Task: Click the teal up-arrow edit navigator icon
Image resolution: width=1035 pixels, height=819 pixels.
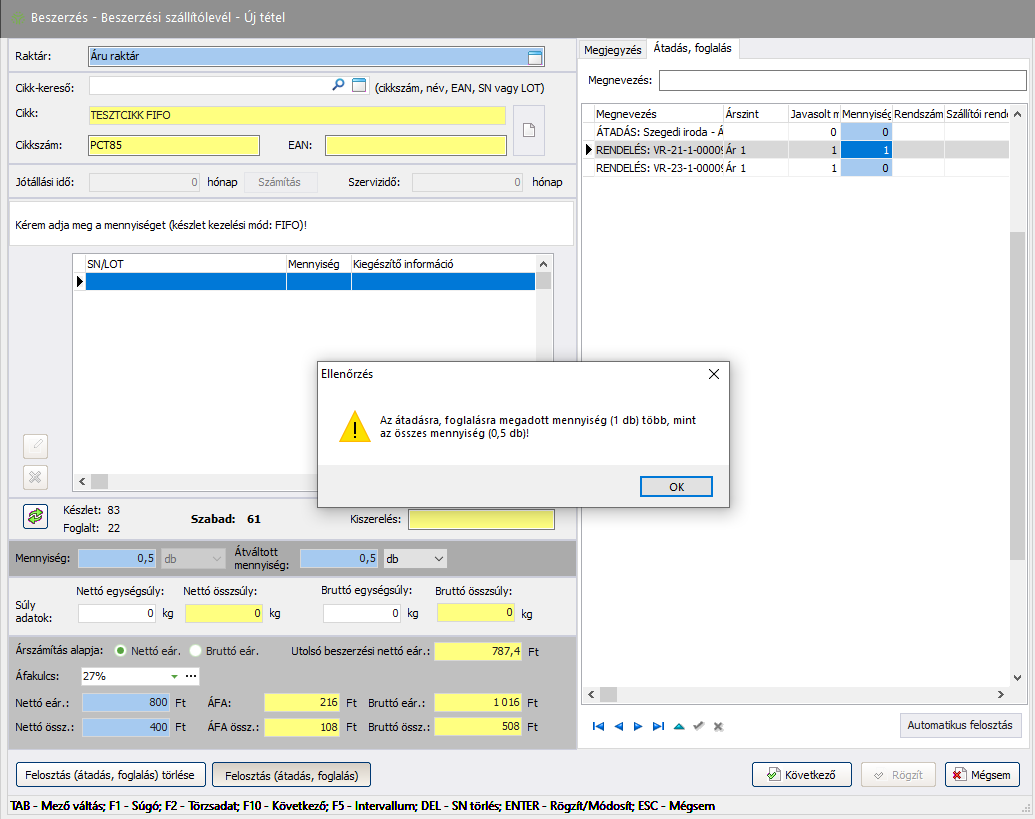Action: (679, 726)
